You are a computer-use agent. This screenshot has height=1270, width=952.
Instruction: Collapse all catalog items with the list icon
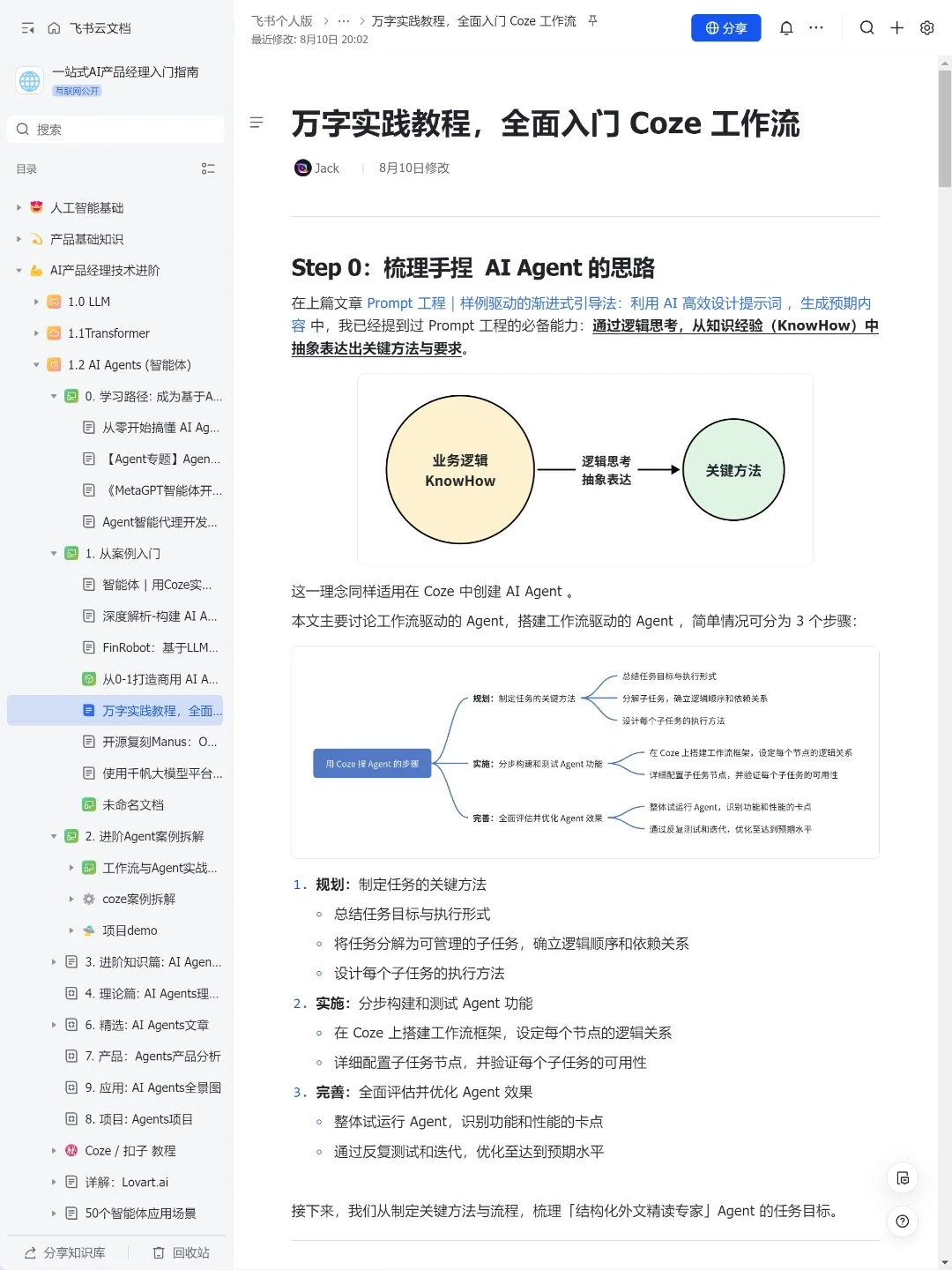point(208,168)
